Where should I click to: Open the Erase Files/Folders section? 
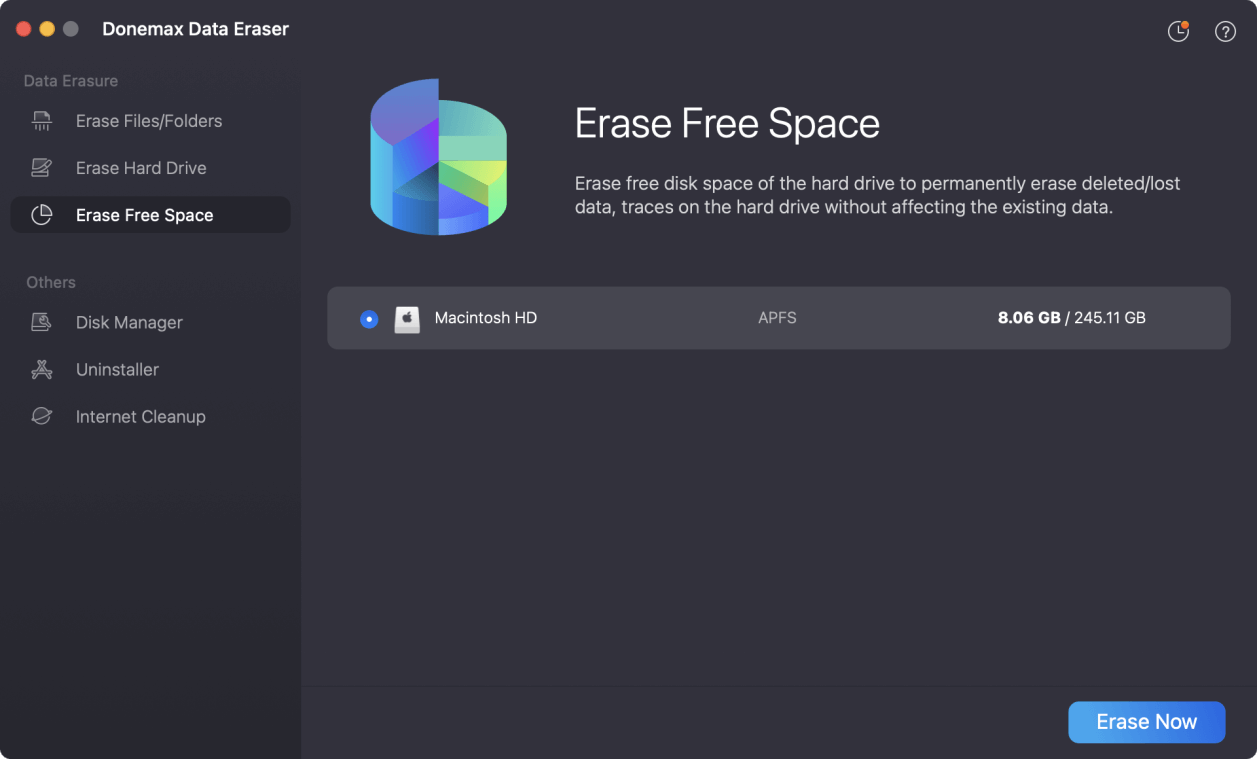(x=148, y=120)
